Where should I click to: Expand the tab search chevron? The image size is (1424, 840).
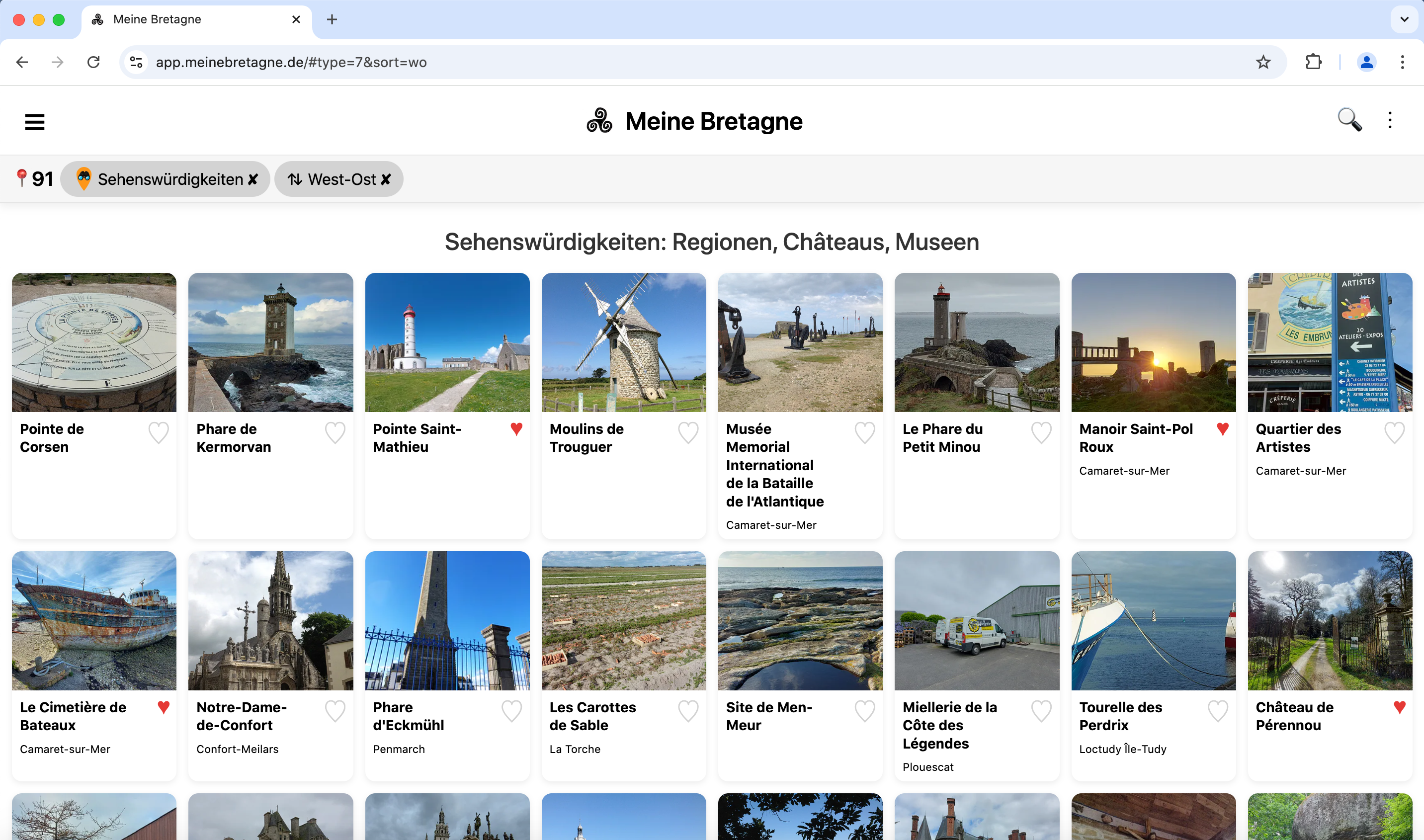click(x=1404, y=19)
